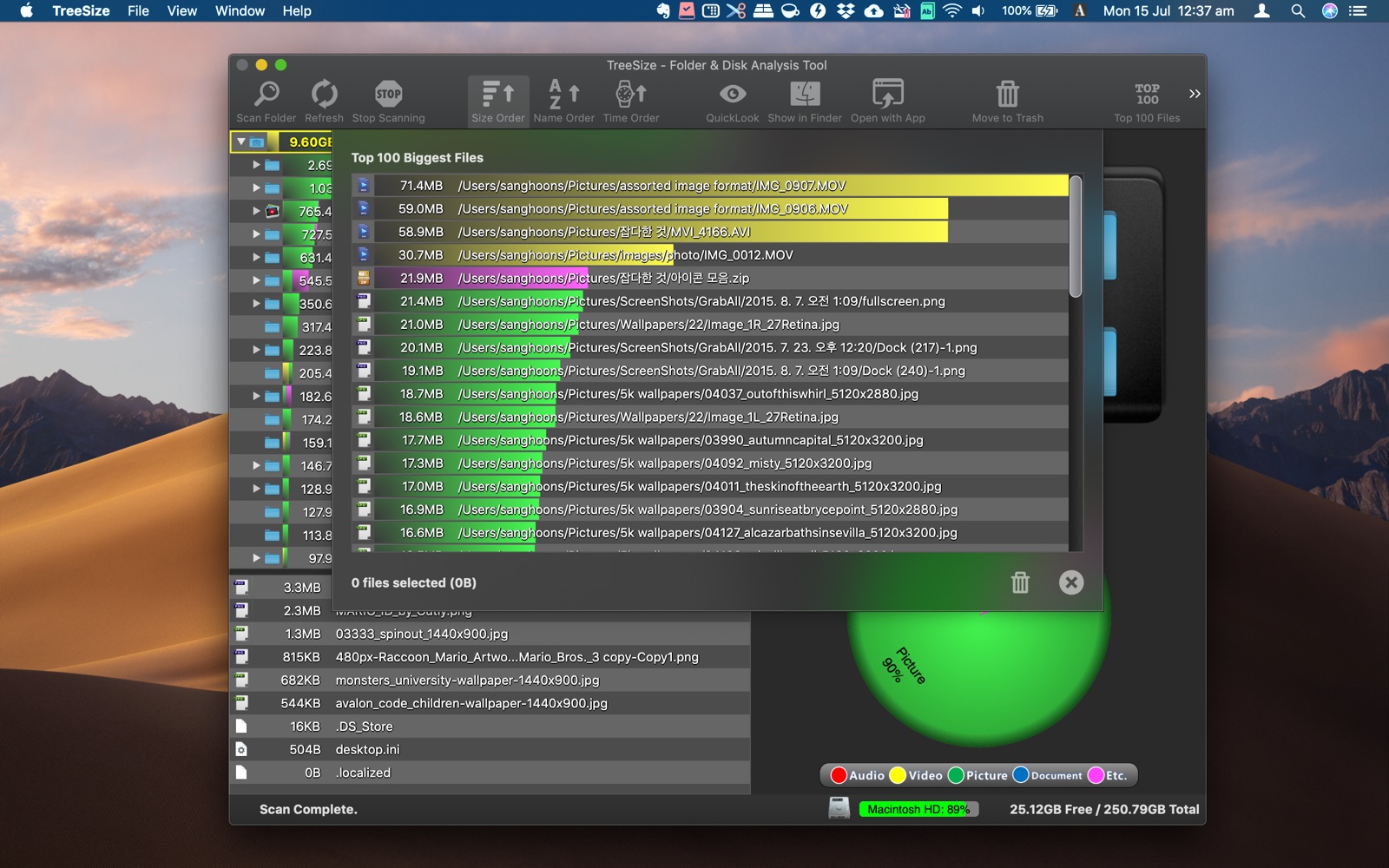Click the Scan Folder magnifier icon
Image resolution: width=1389 pixels, height=868 pixels.
click(267, 93)
